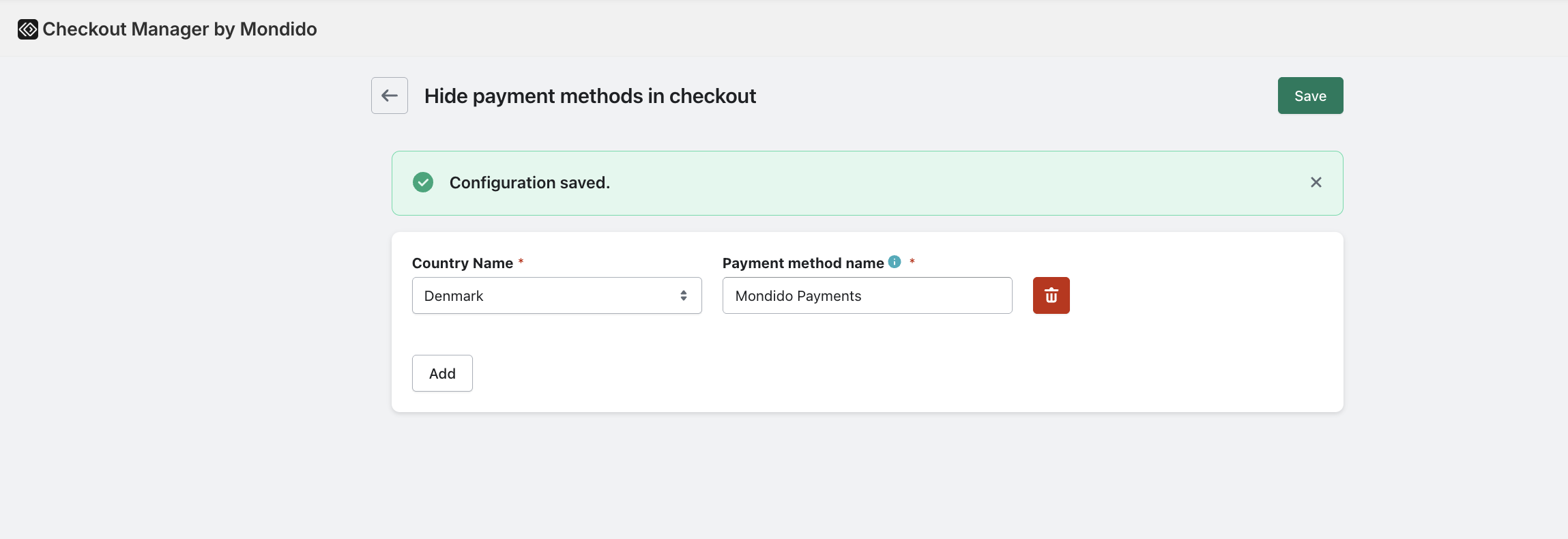Click the Checkout Manager by Mondido title
The width and height of the screenshot is (1568, 539).
point(179,29)
